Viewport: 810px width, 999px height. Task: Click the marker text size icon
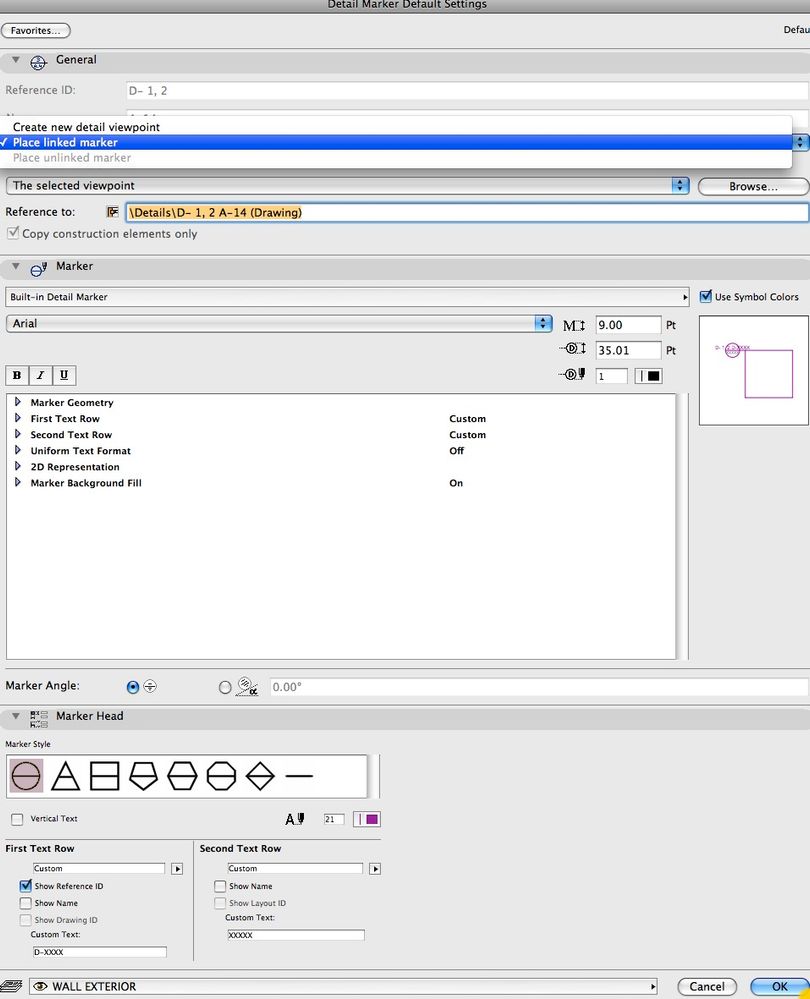click(x=574, y=326)
